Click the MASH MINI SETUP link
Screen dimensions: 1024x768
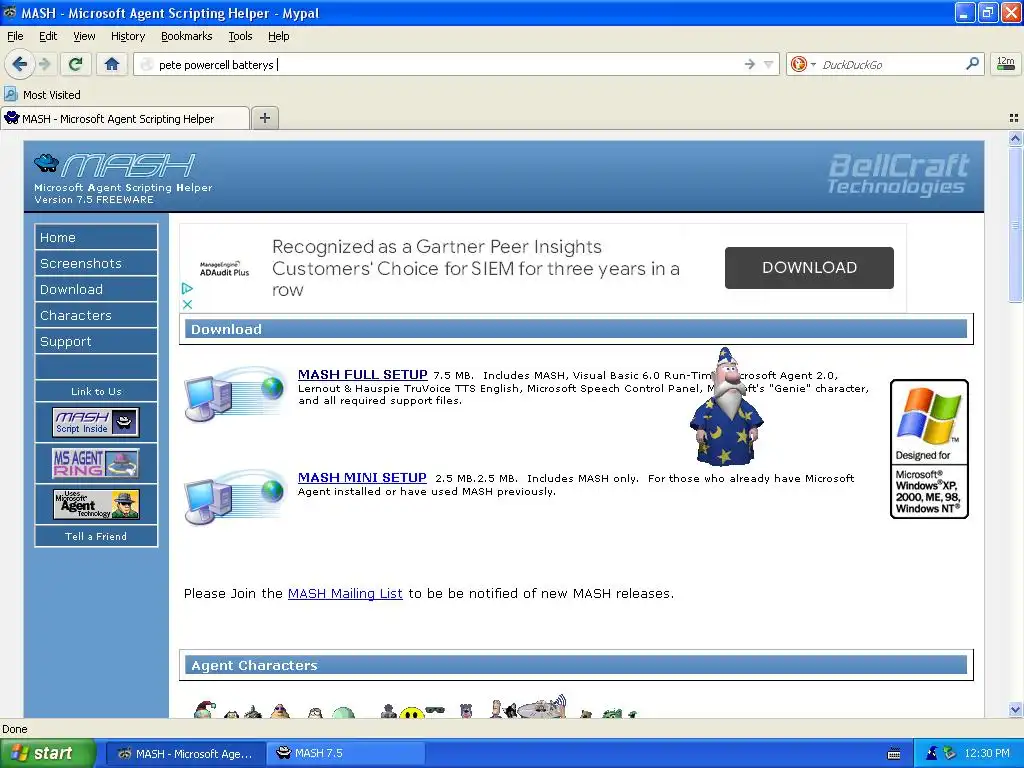[x=362, y=477]
